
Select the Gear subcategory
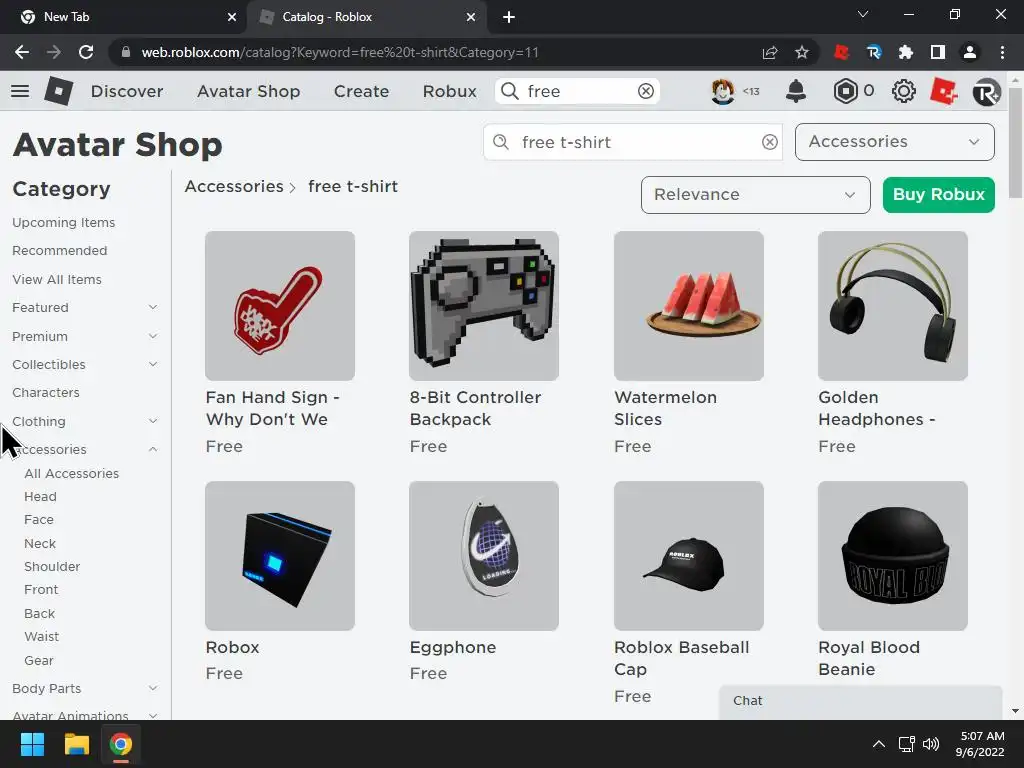point(39,660)
